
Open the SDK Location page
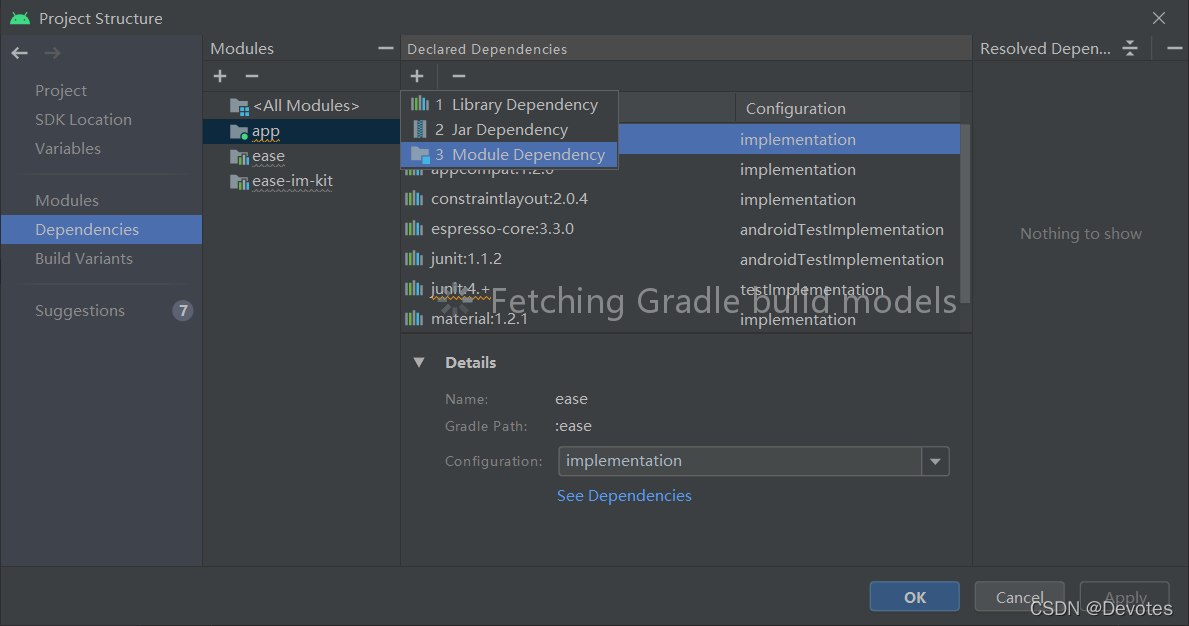pyautogui.click(x=83, y=120)
